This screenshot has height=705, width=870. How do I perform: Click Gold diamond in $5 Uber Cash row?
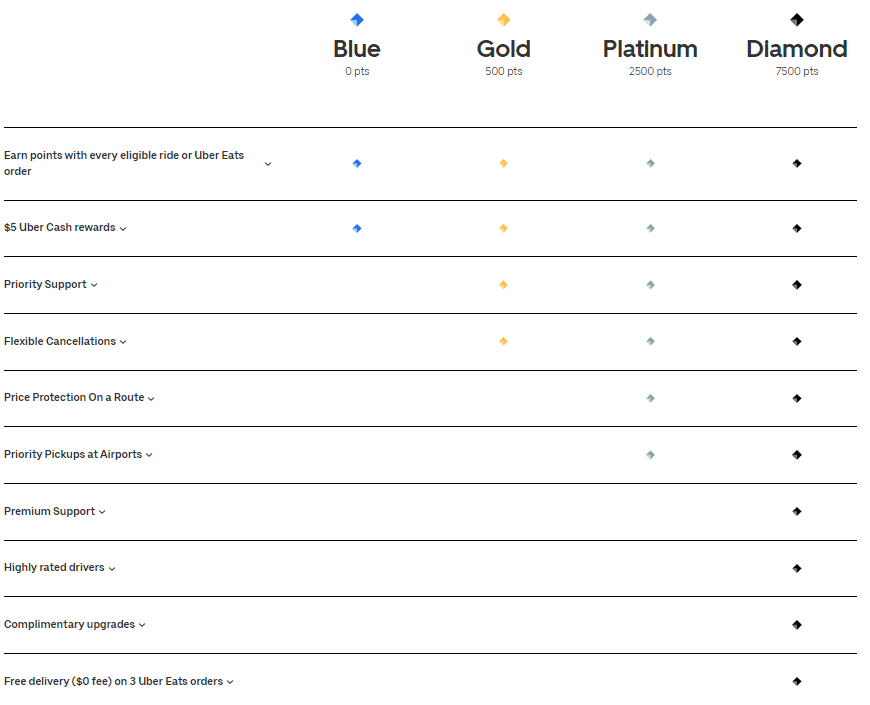(503, 228)
